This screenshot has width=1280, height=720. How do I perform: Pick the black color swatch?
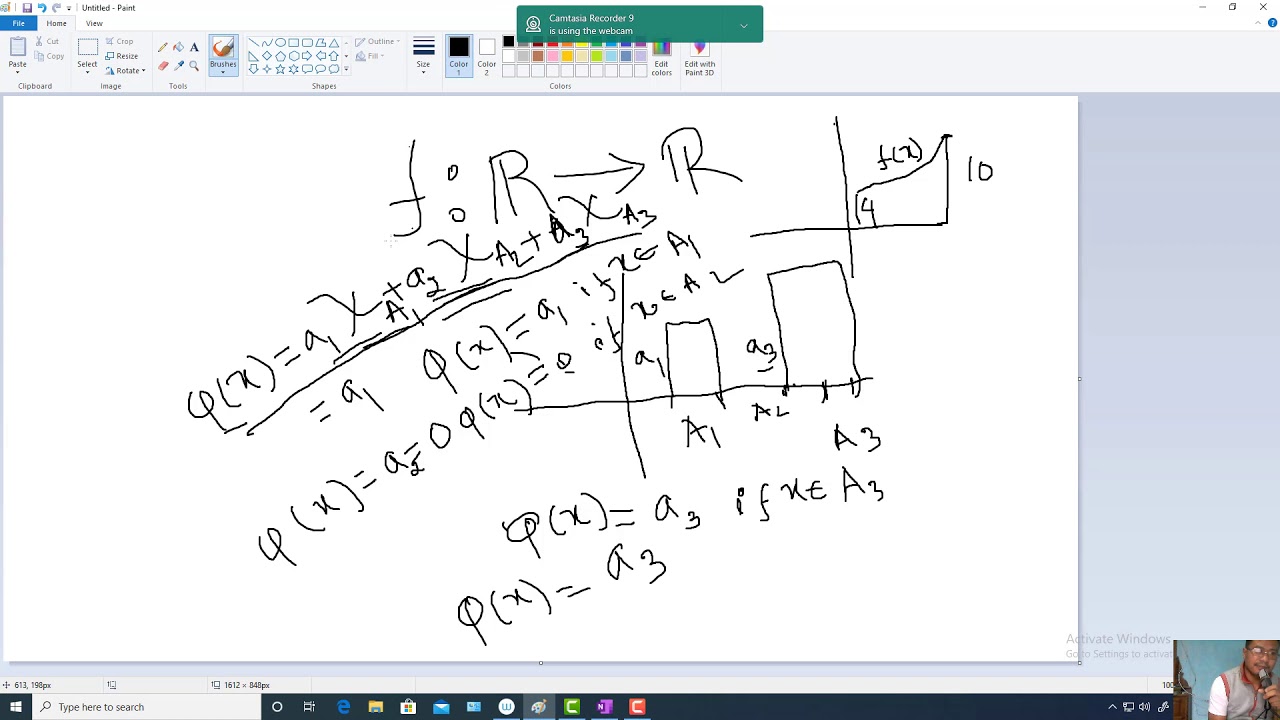coord(508,41)
